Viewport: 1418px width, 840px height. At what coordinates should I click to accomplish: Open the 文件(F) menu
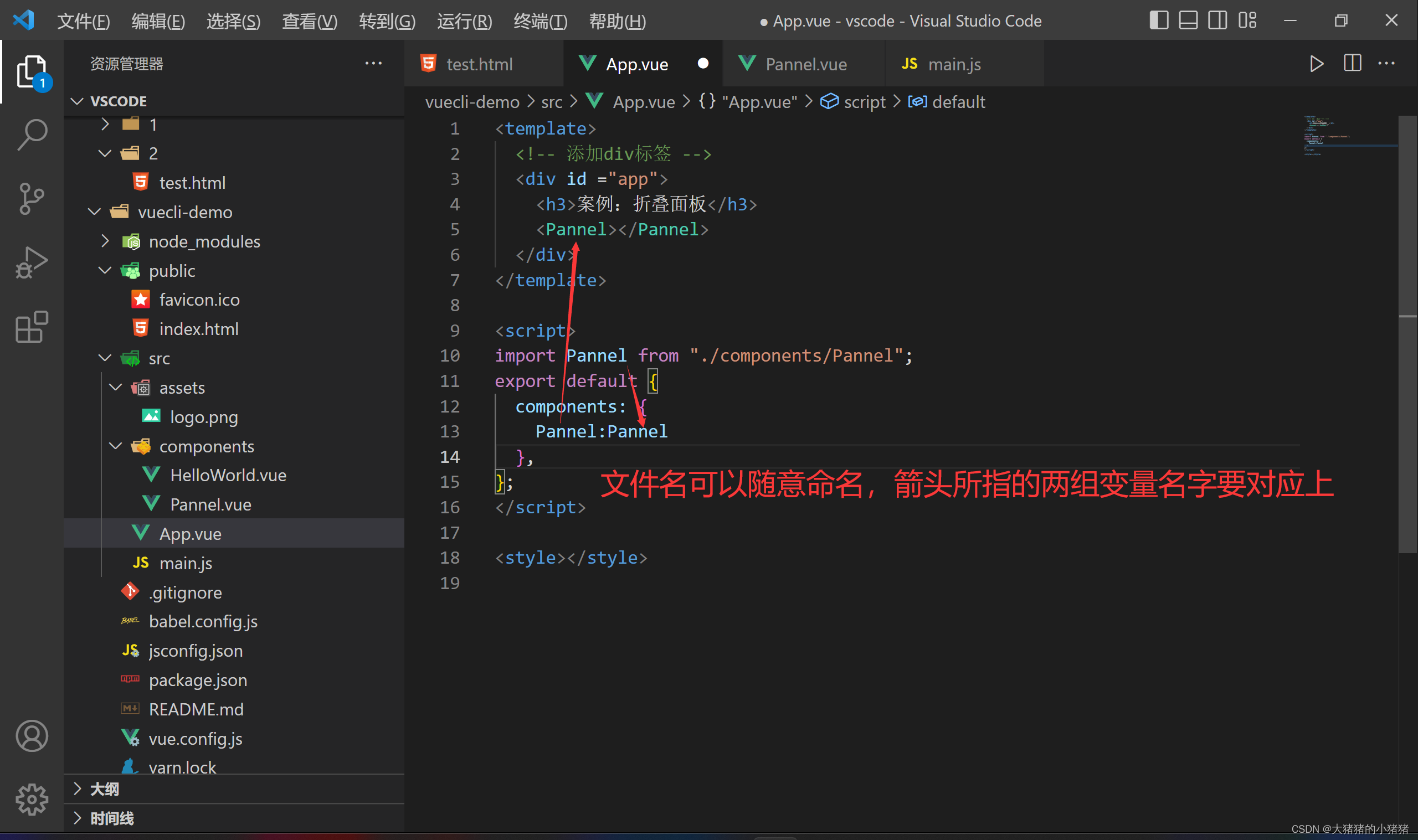coord(83,21)
